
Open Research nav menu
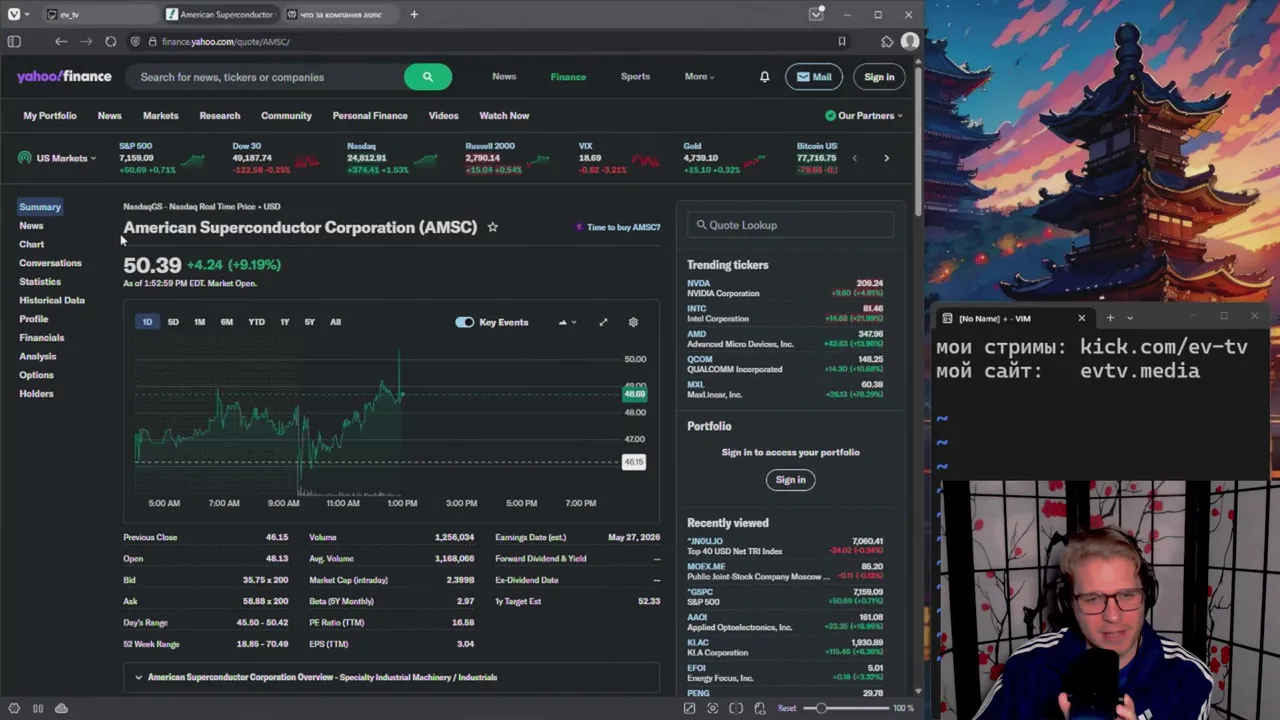point(220,116)
